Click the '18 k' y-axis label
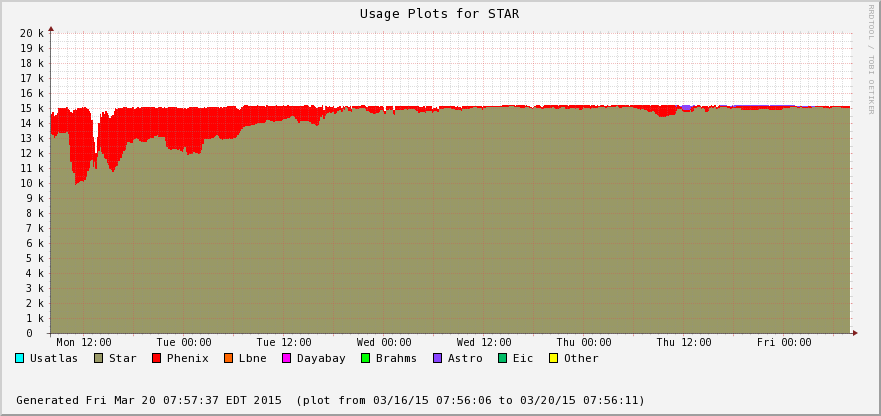 pos(32,63)
